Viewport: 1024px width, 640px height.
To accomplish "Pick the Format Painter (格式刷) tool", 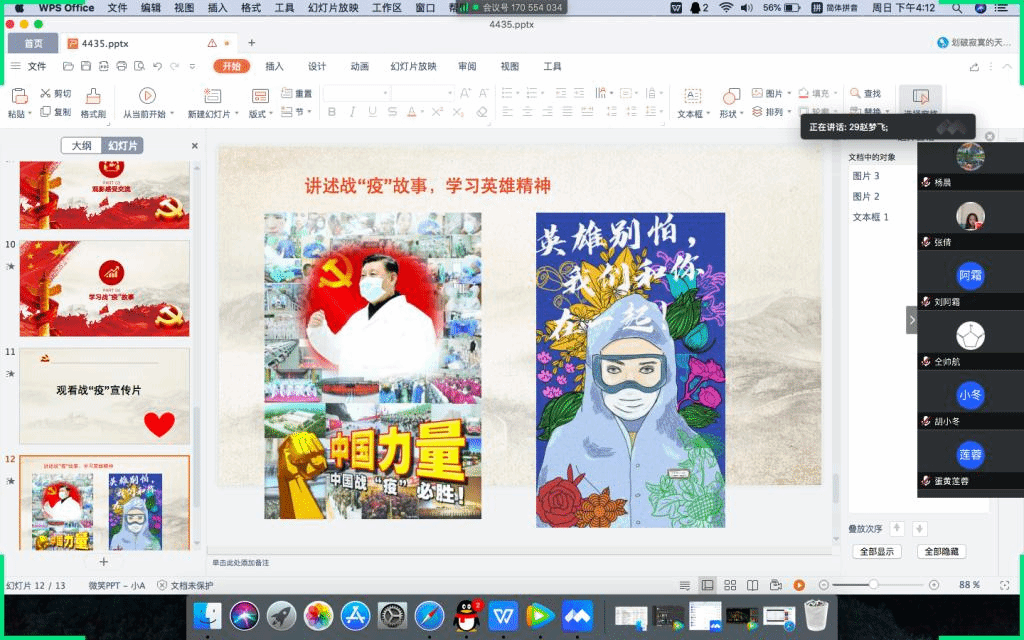I will click(x=93, y=103).
